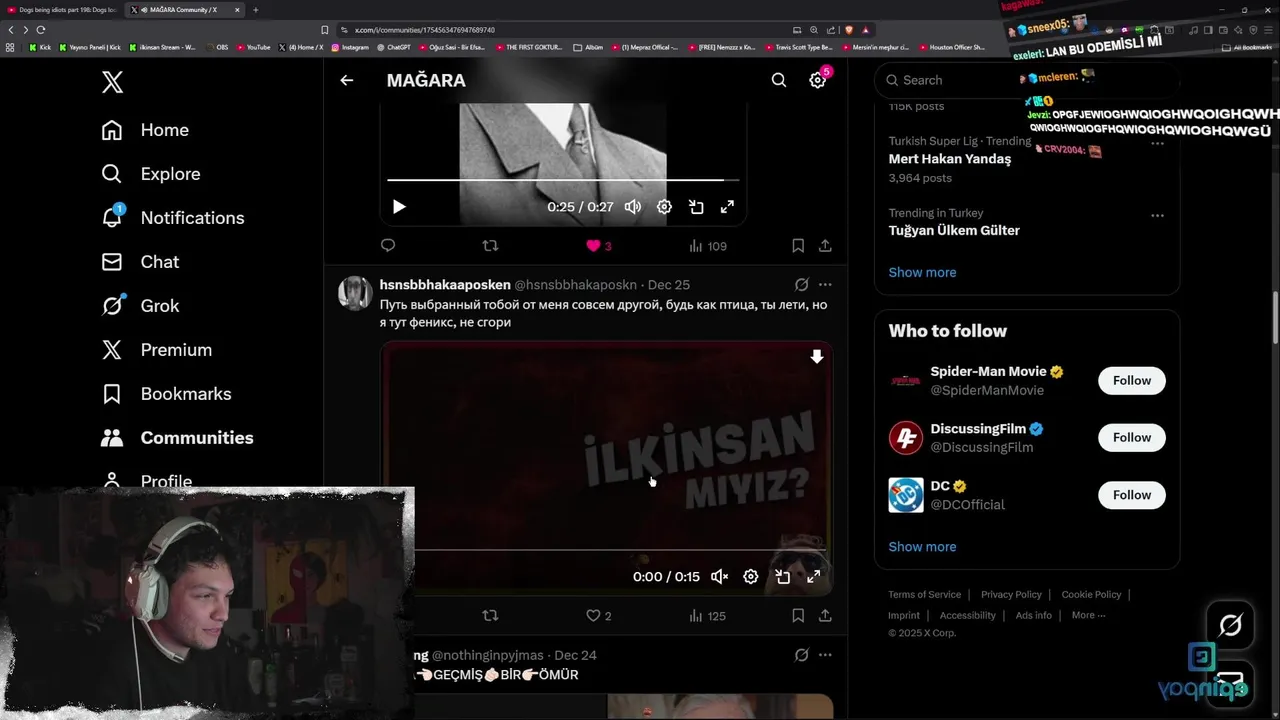Show more Who to follow suggestions

tap(922, 546)
